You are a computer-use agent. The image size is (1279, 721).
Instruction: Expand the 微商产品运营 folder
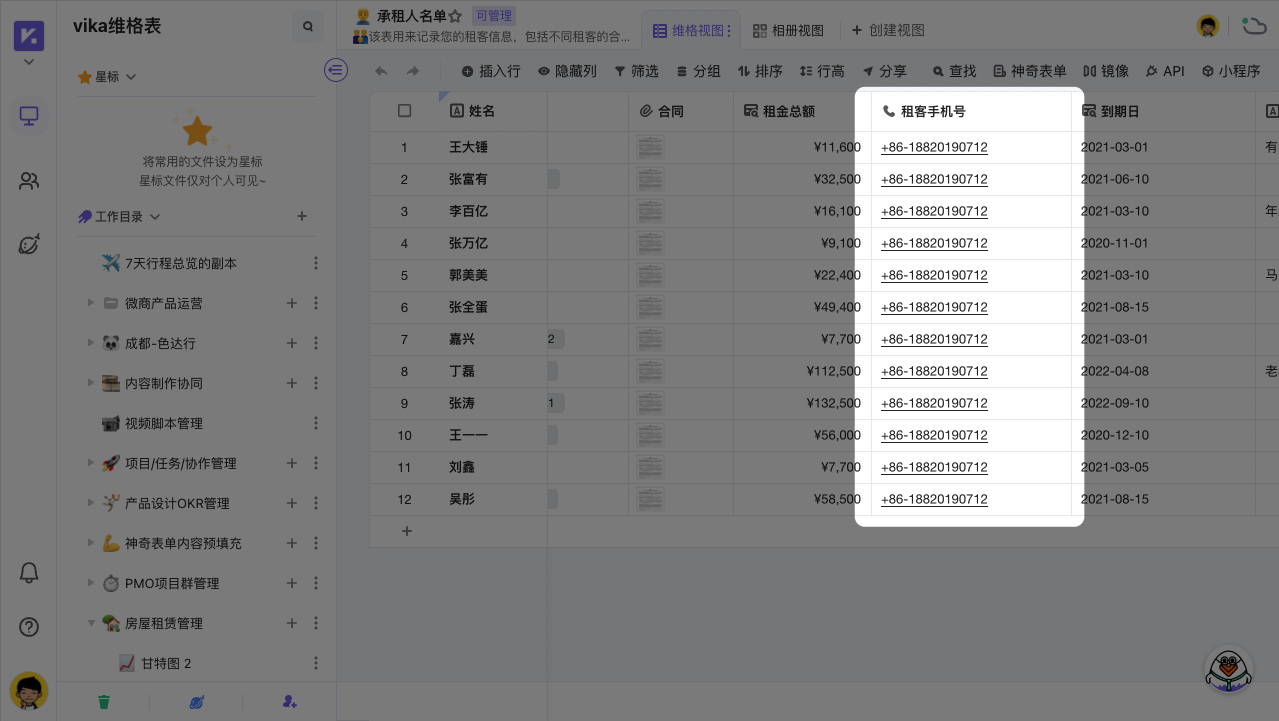pyautogui.click(x=91, y=303)
